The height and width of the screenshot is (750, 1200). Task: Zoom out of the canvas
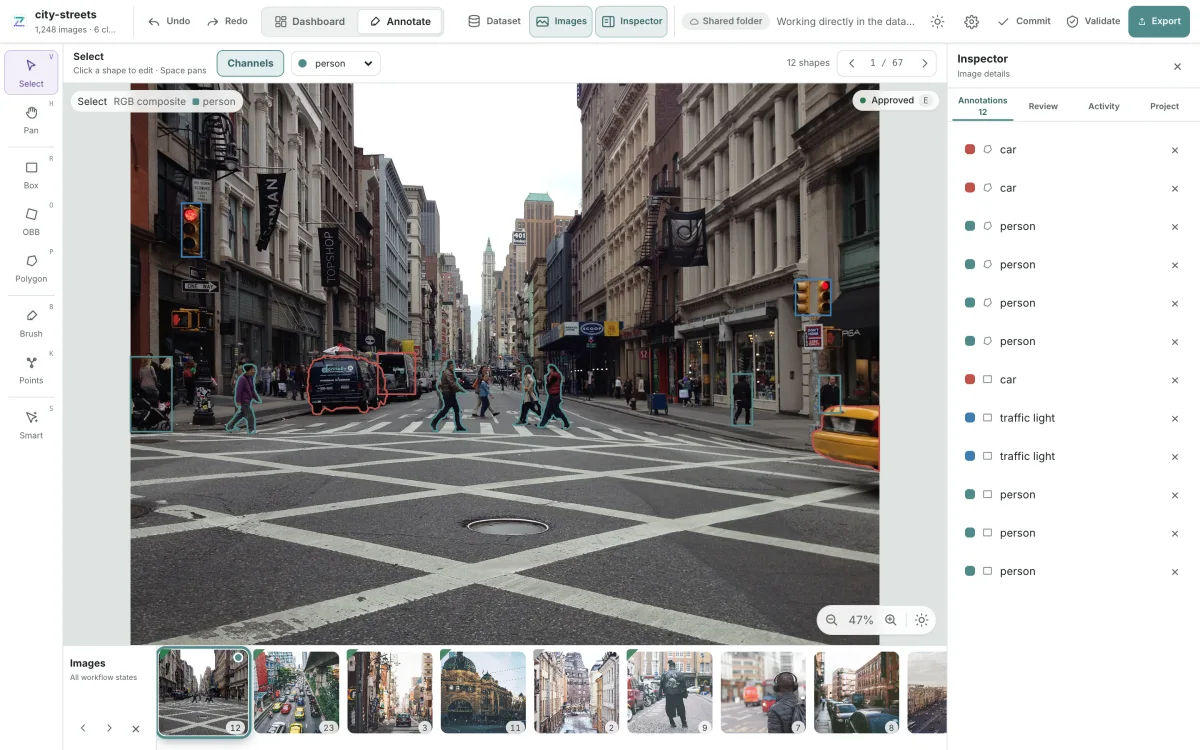pos(831,620)
